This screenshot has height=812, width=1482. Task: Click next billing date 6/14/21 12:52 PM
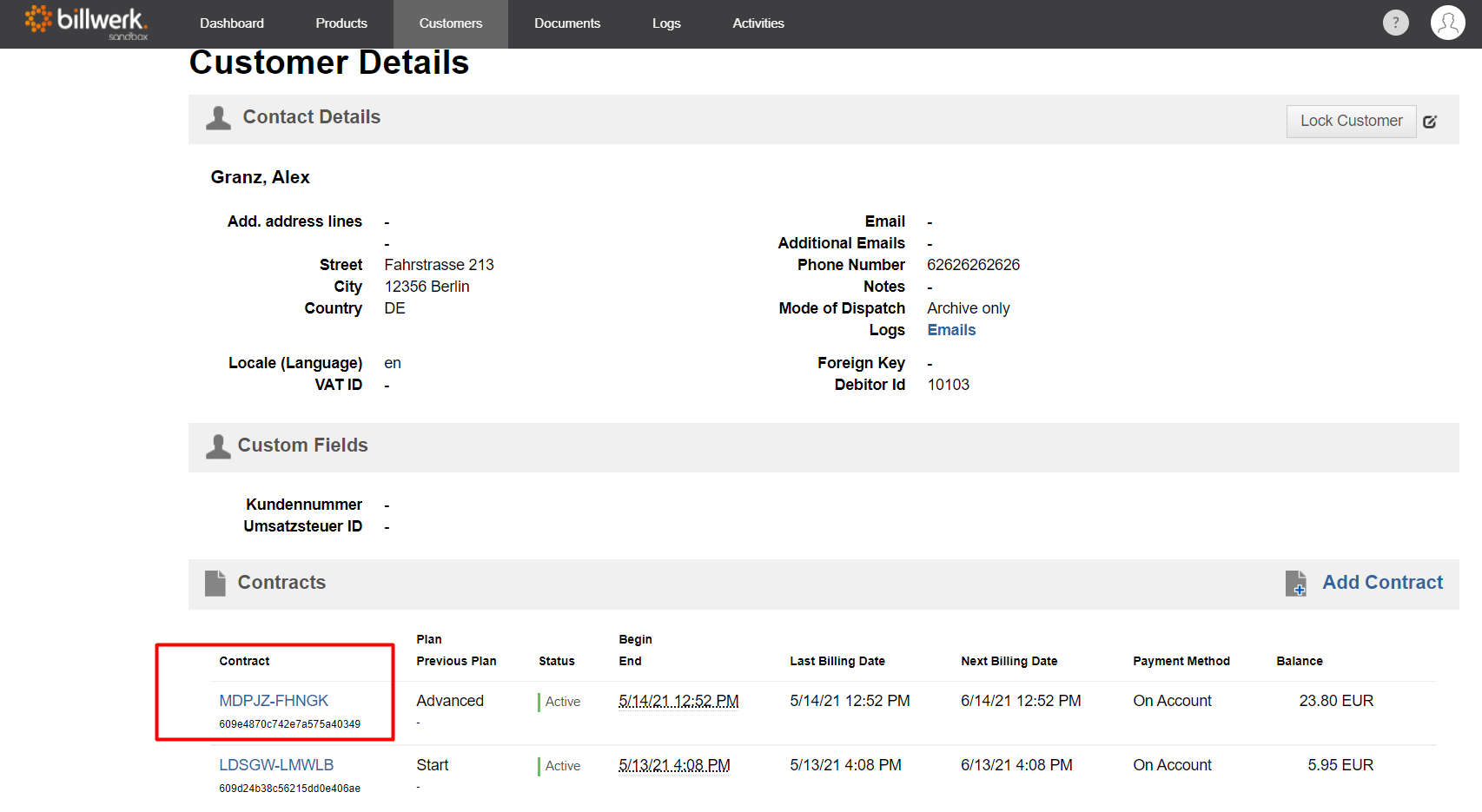pyautogui.click(x=1021, y=701)
